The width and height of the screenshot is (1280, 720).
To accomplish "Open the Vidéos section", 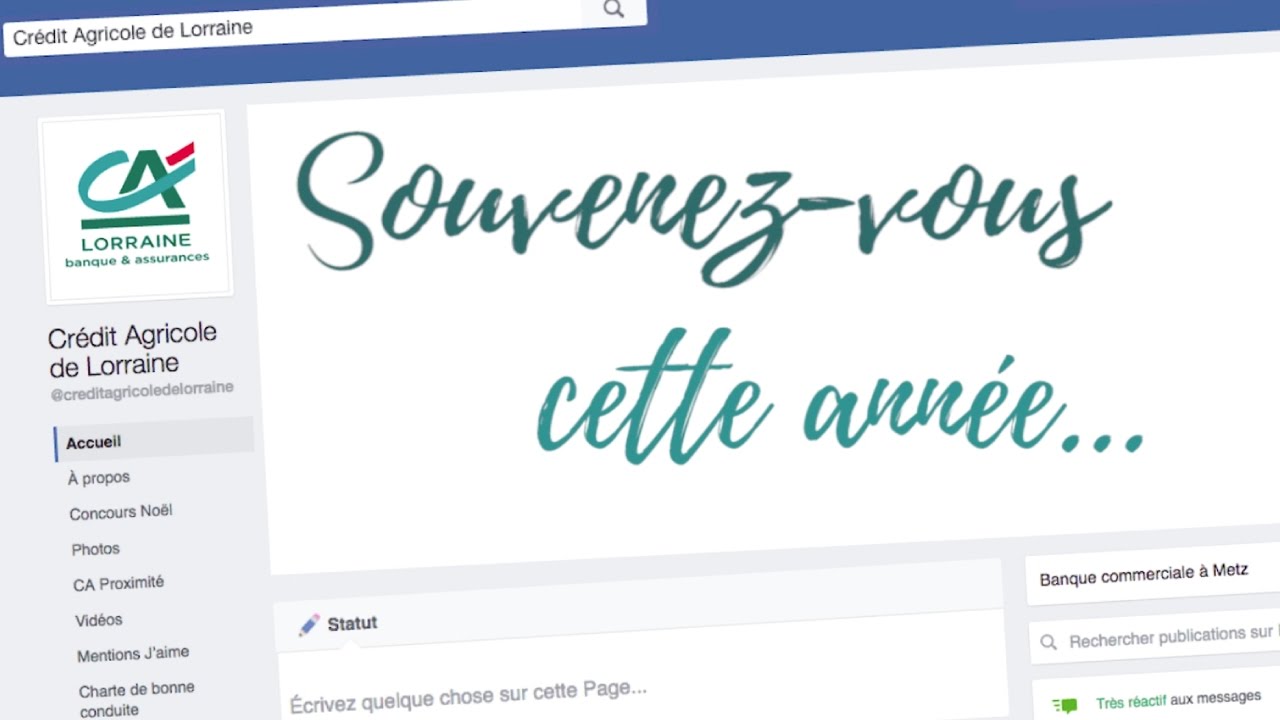I will point(99,620).
